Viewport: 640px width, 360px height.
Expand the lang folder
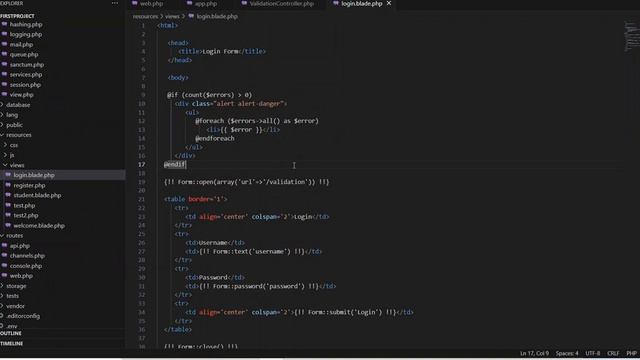tap(12, 115)
